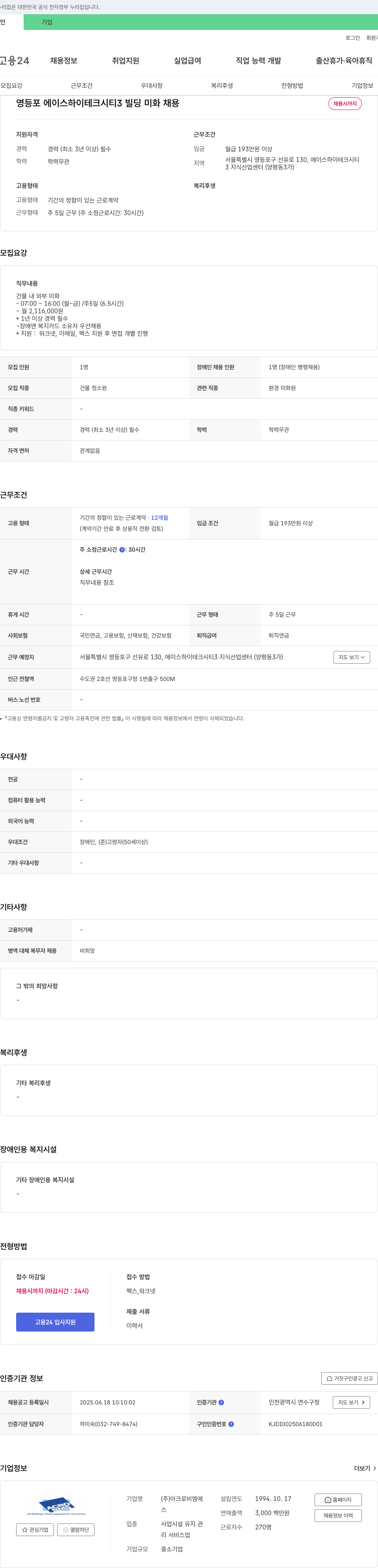Open the 채용정보 main menu
Image resolution: width=378 pixels, height=1568 pixels.
(64, 61)
